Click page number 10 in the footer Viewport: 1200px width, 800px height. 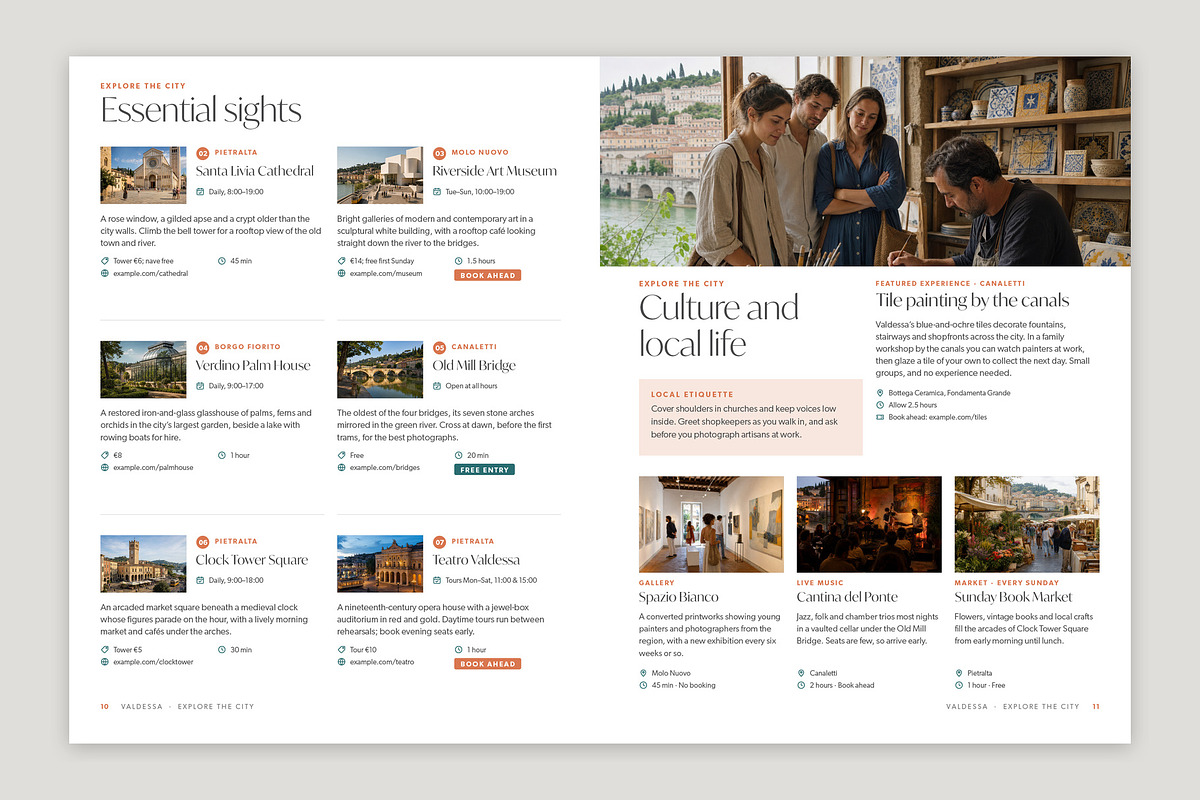pyautogui.click(x=104, y=707)
